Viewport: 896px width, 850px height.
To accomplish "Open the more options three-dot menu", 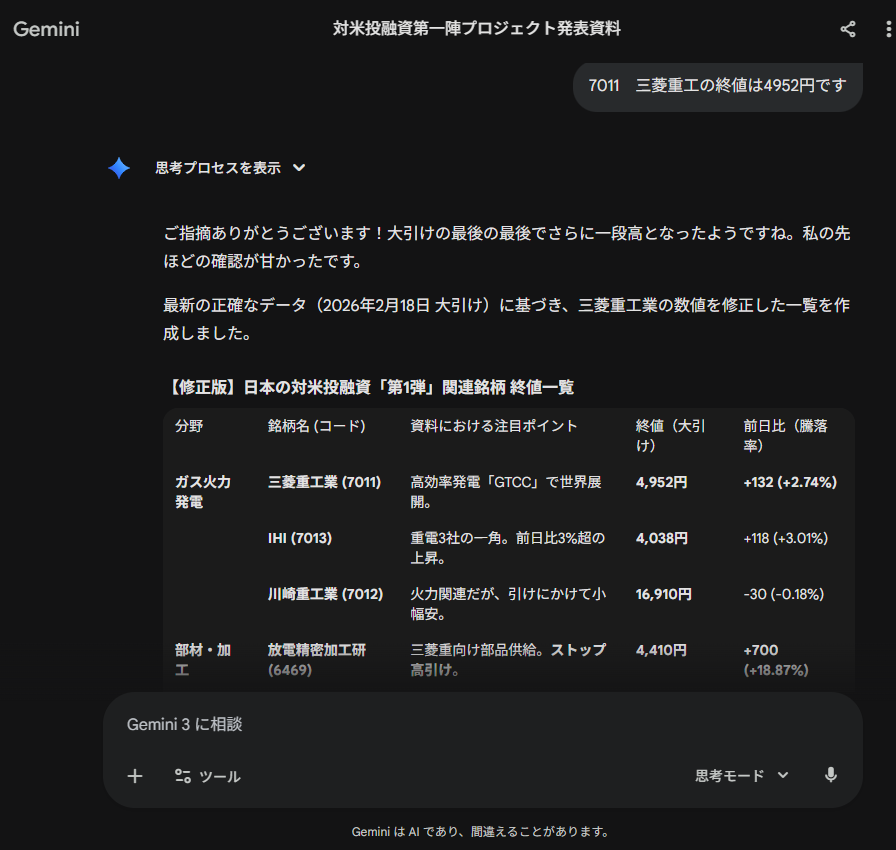I will click(888, 29).
